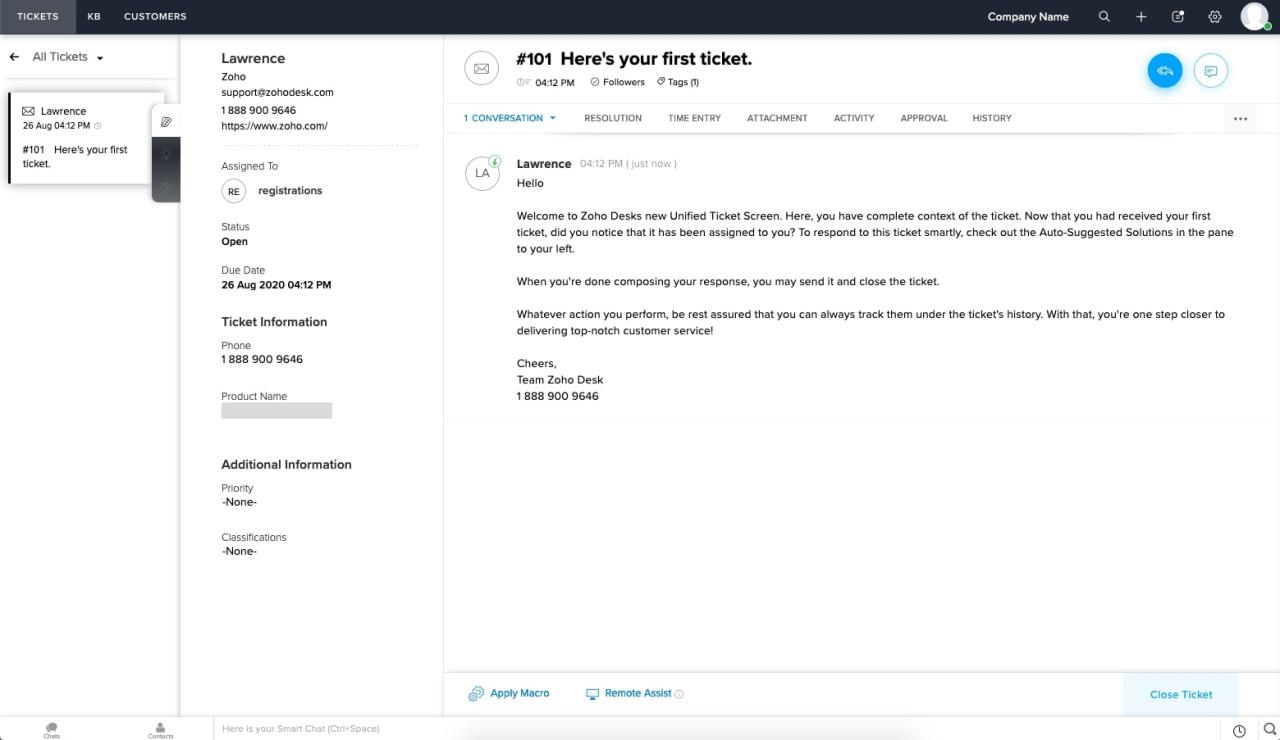The height and width of the screenshot is (740, 1280).
Task: Click the comment bubble button
Action: pyautogui.click(x=1211, y=71)
